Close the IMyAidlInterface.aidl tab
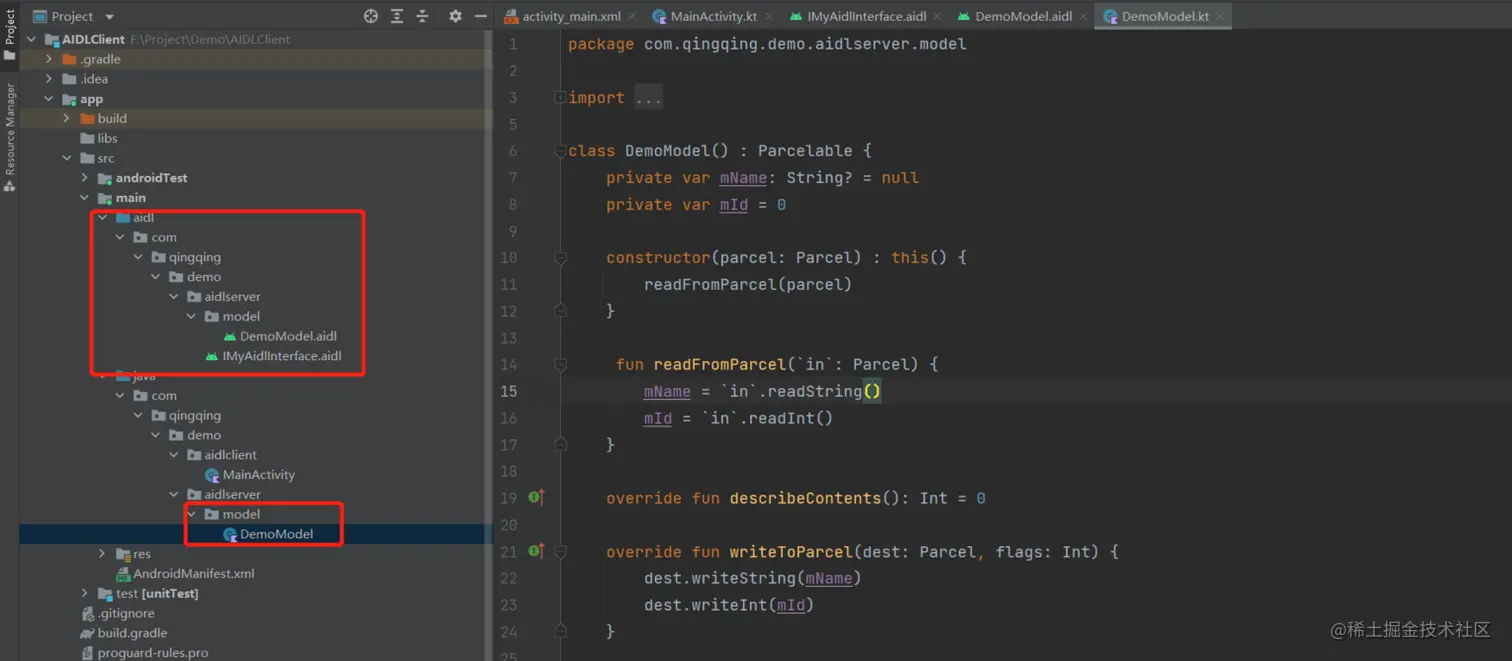 coord(937,17)
